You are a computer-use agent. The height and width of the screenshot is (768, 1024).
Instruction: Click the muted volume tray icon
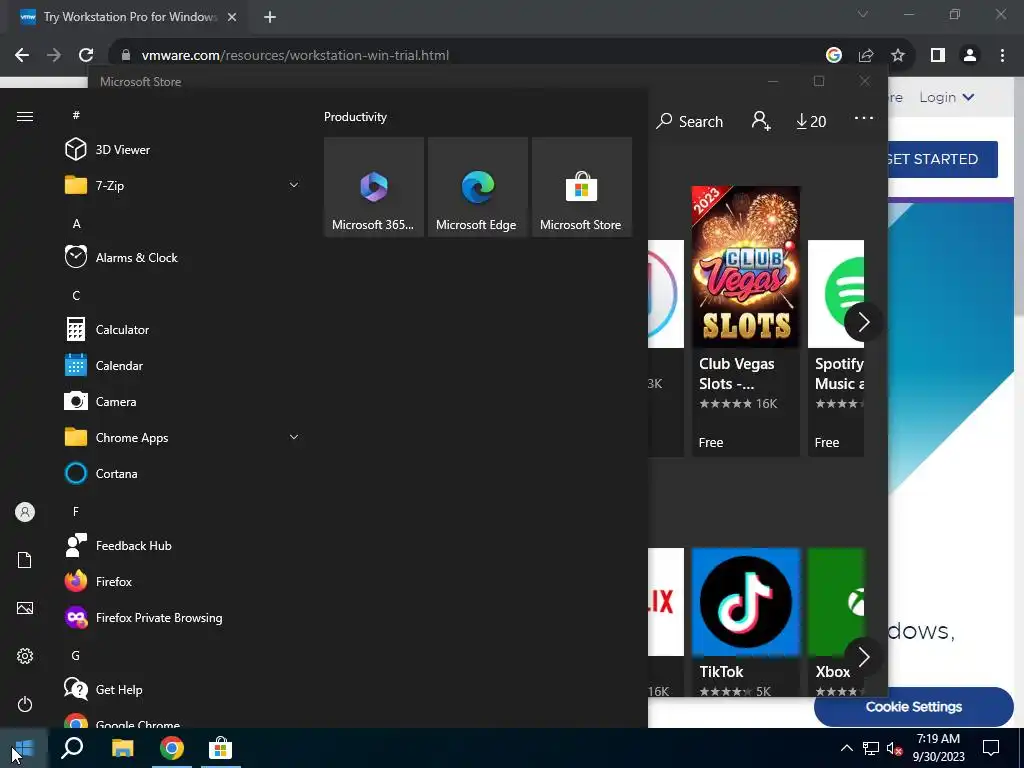[x=894, y=748]
